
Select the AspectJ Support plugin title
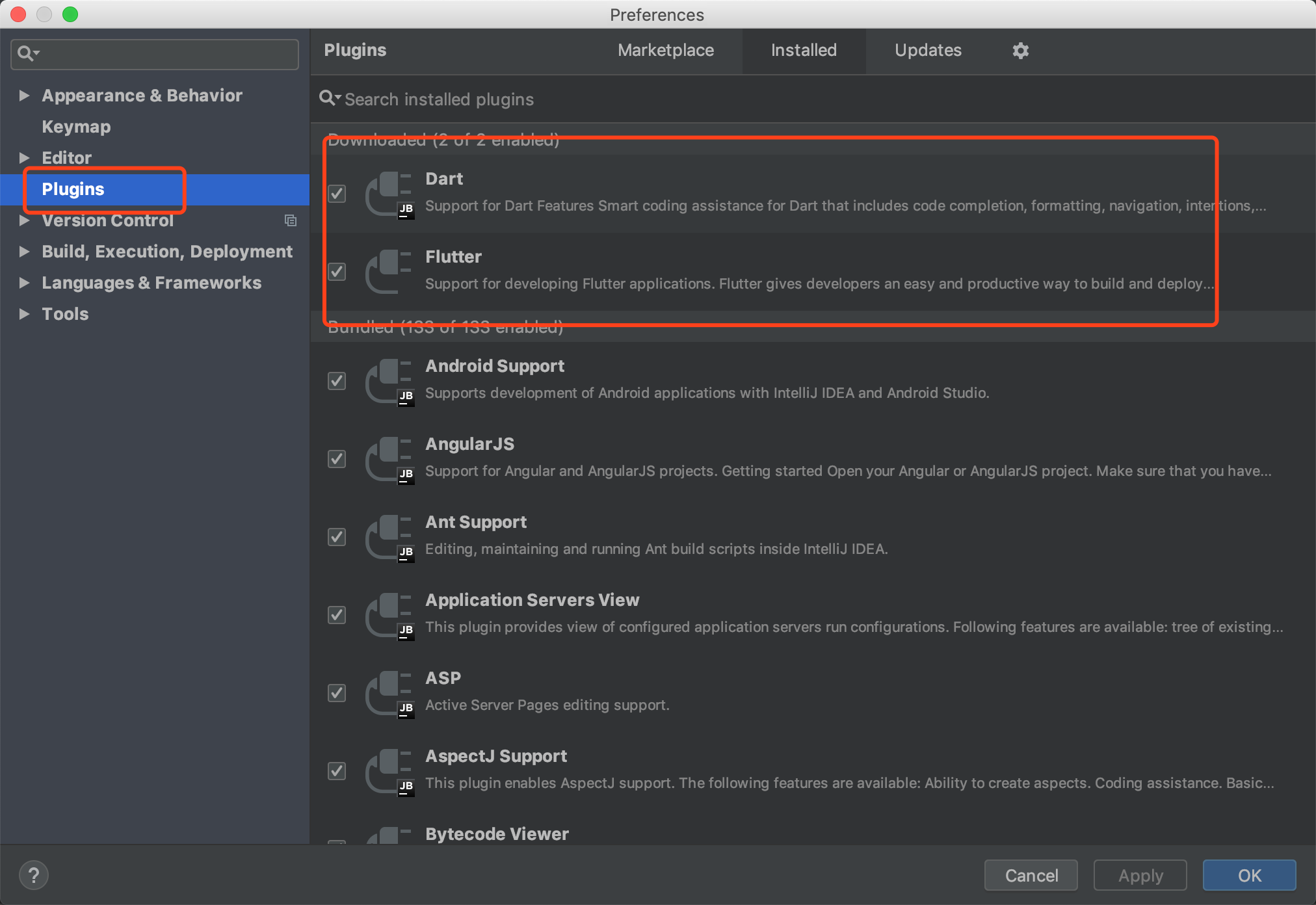click(496, 756)
